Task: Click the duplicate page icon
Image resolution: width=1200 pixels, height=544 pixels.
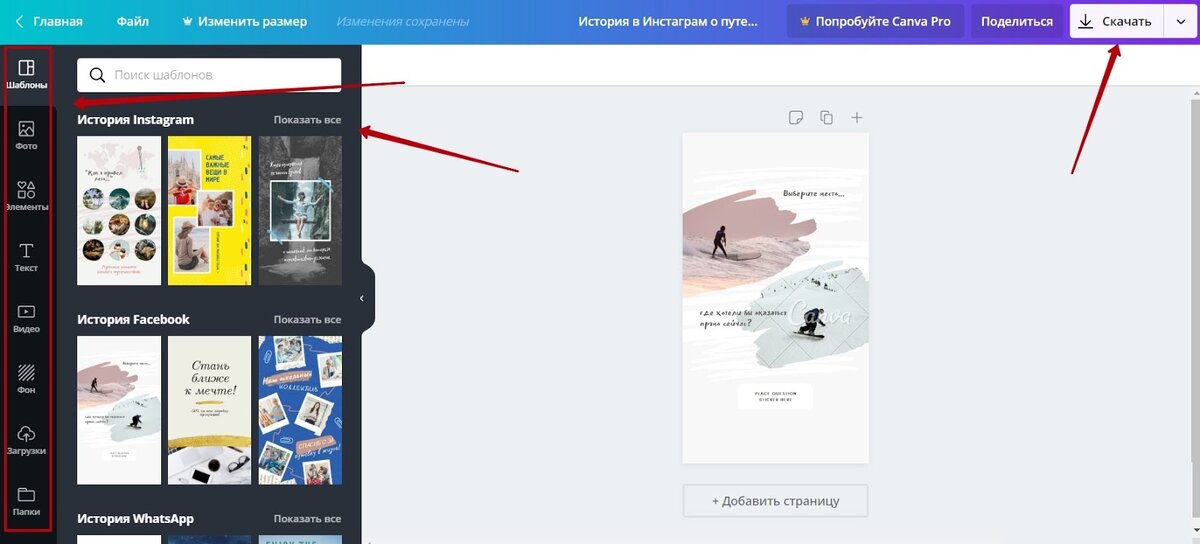Action: coord(826,118)
